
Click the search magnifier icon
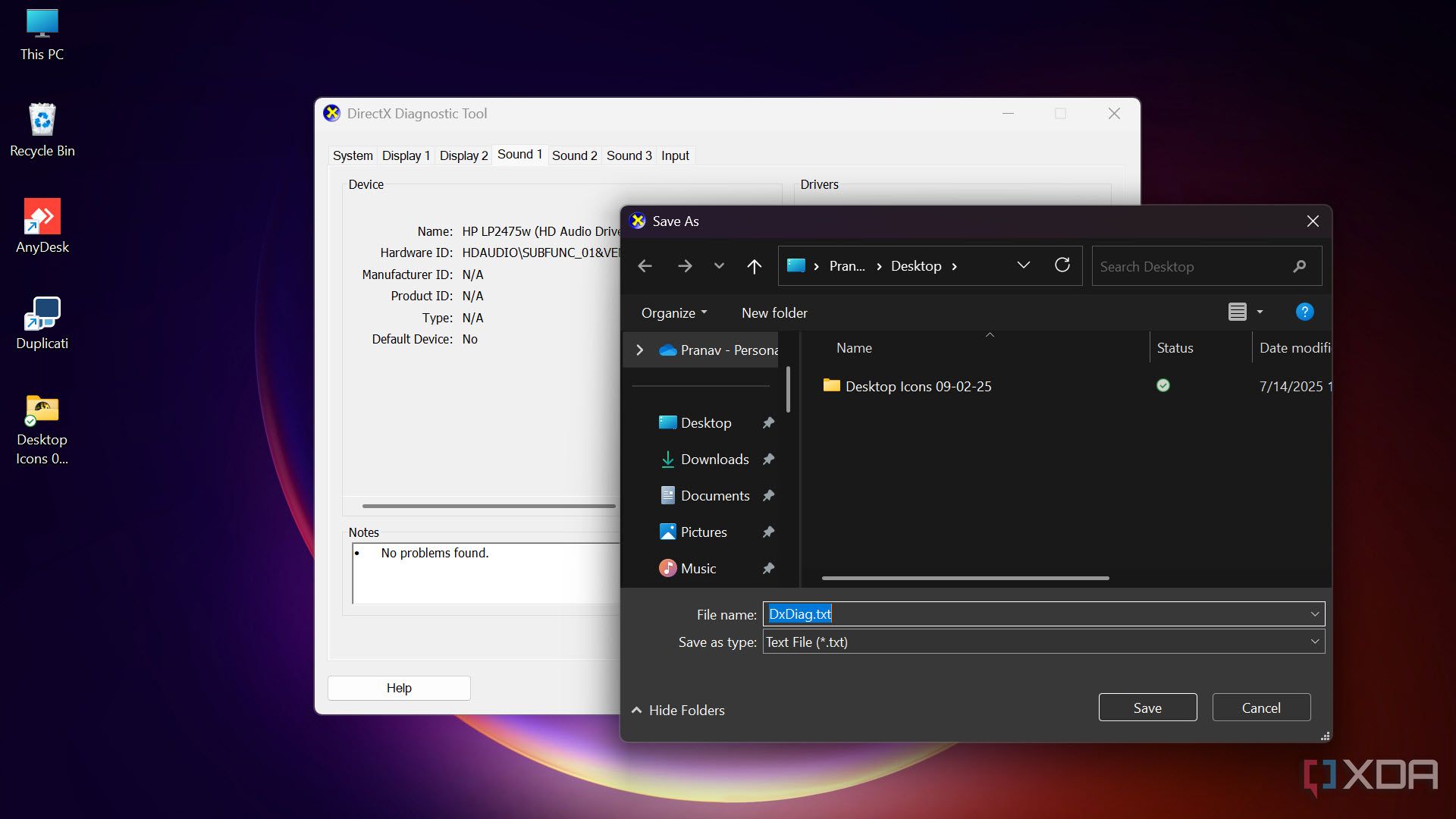1300,266
